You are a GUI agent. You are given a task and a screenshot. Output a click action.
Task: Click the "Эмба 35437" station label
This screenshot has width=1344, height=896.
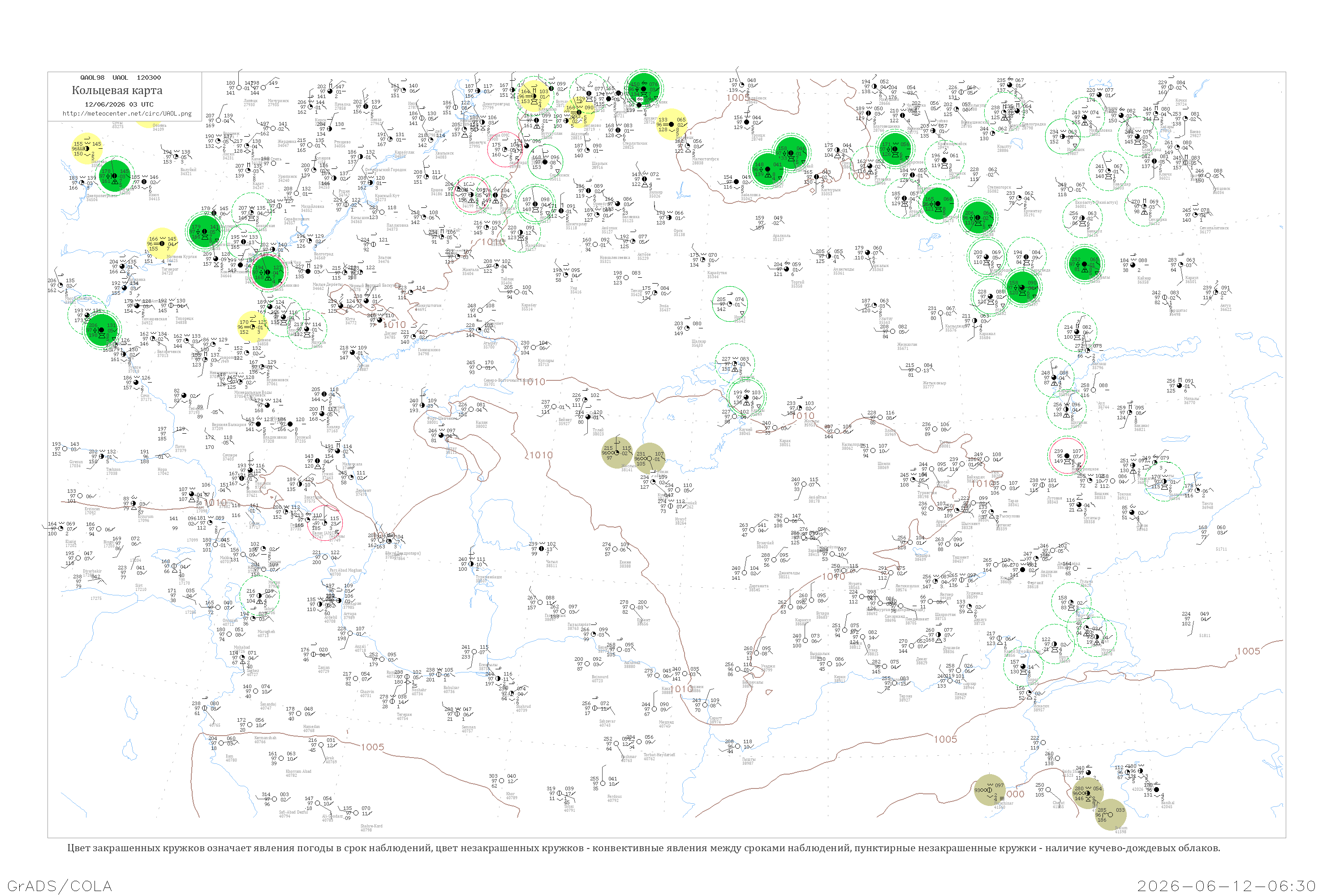(664, 307)
